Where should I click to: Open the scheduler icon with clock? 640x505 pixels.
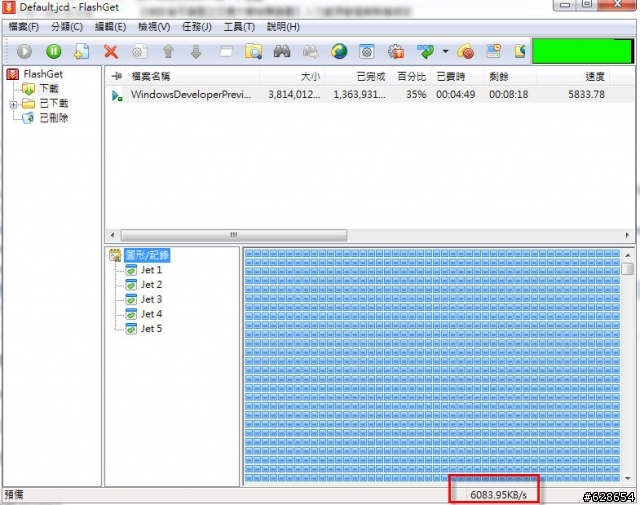click(x=493, y=51)
